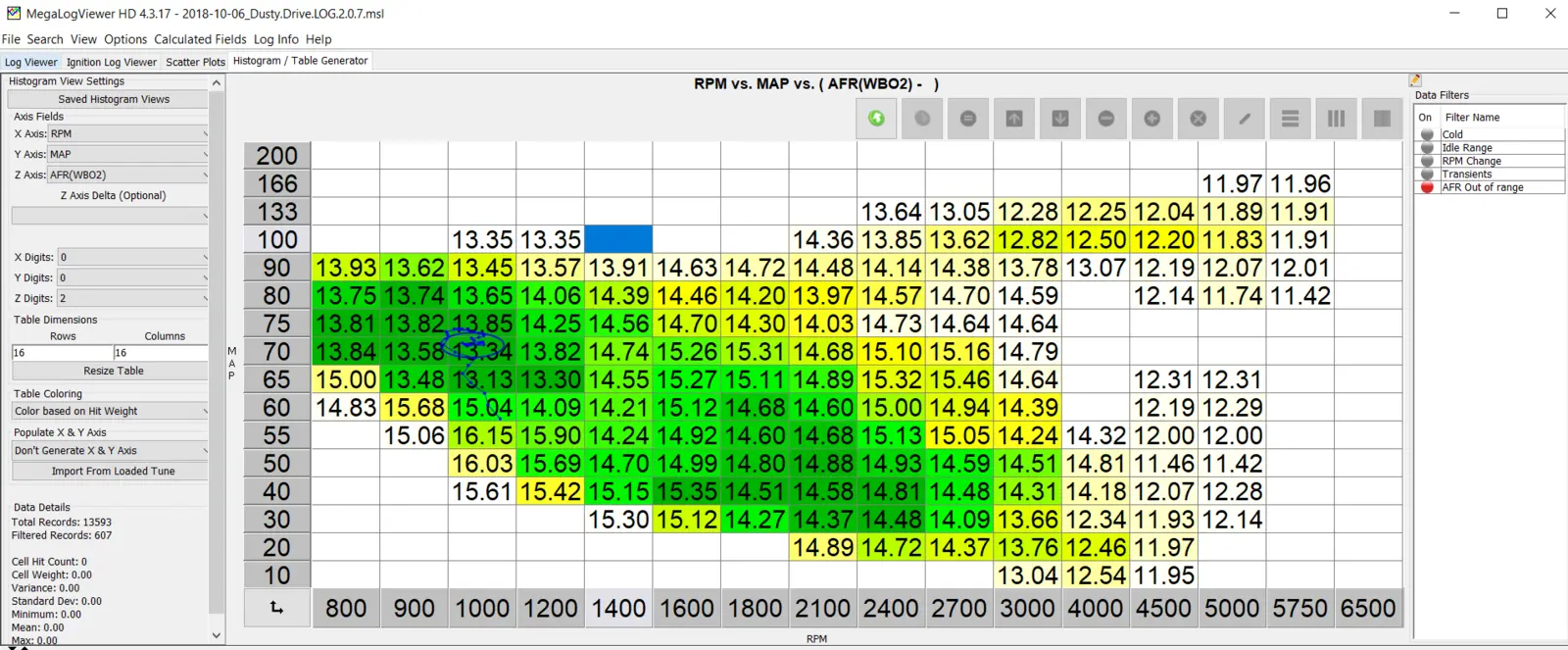The height and width of the screenshot is (650, 1568).
Task: Click the Import From Loaded Tune button
Action: (x=110, y=472)
